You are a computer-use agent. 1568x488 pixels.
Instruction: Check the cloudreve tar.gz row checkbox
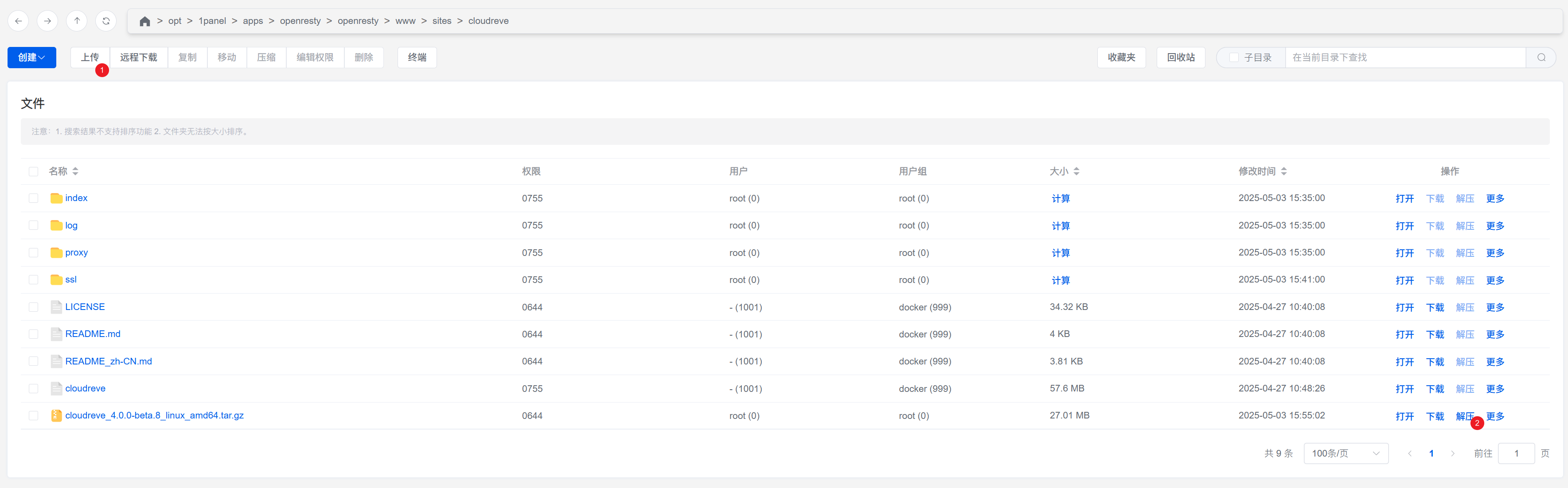tap(34, 415)
